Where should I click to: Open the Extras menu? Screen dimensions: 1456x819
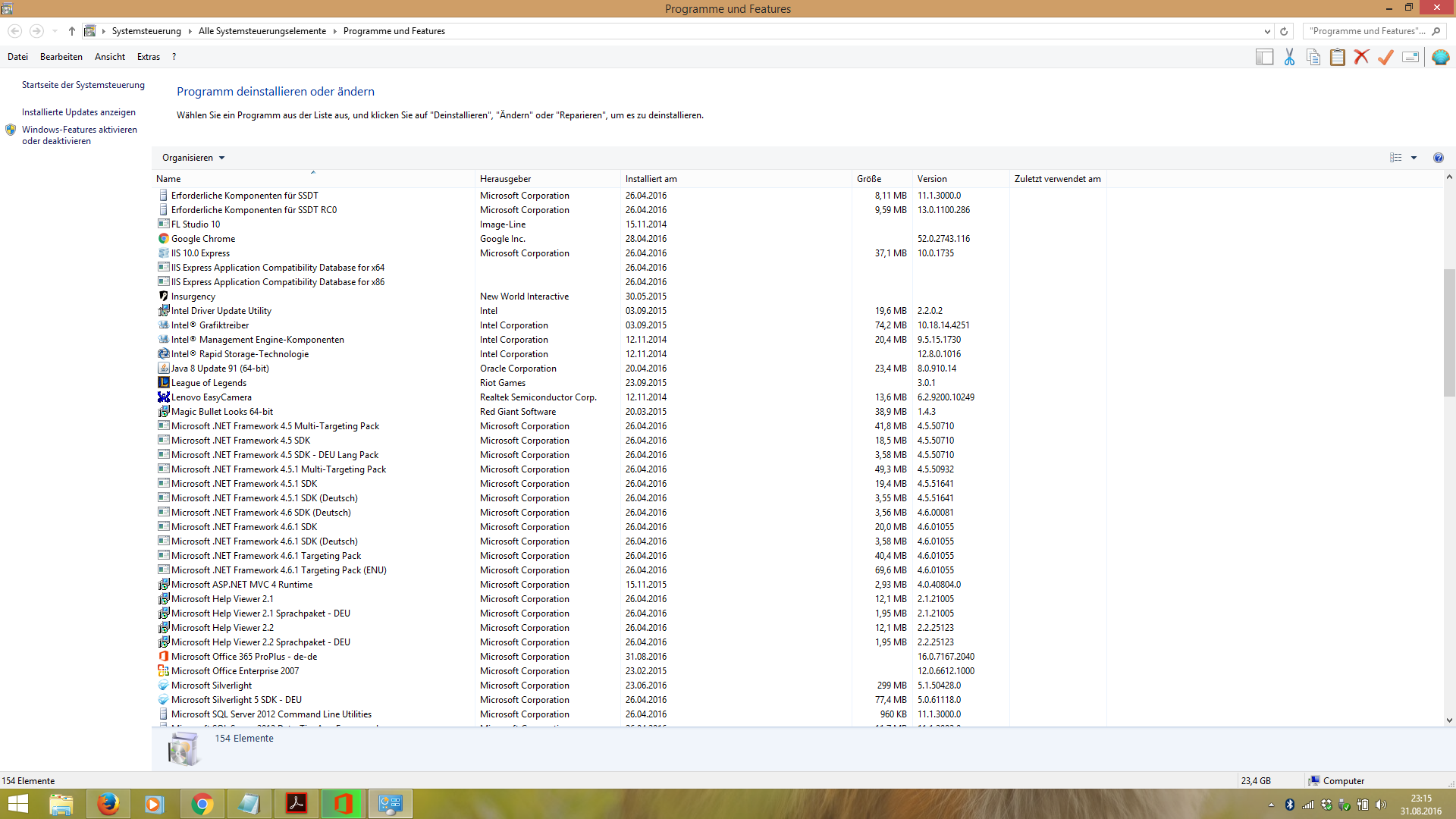coord(148,57)
